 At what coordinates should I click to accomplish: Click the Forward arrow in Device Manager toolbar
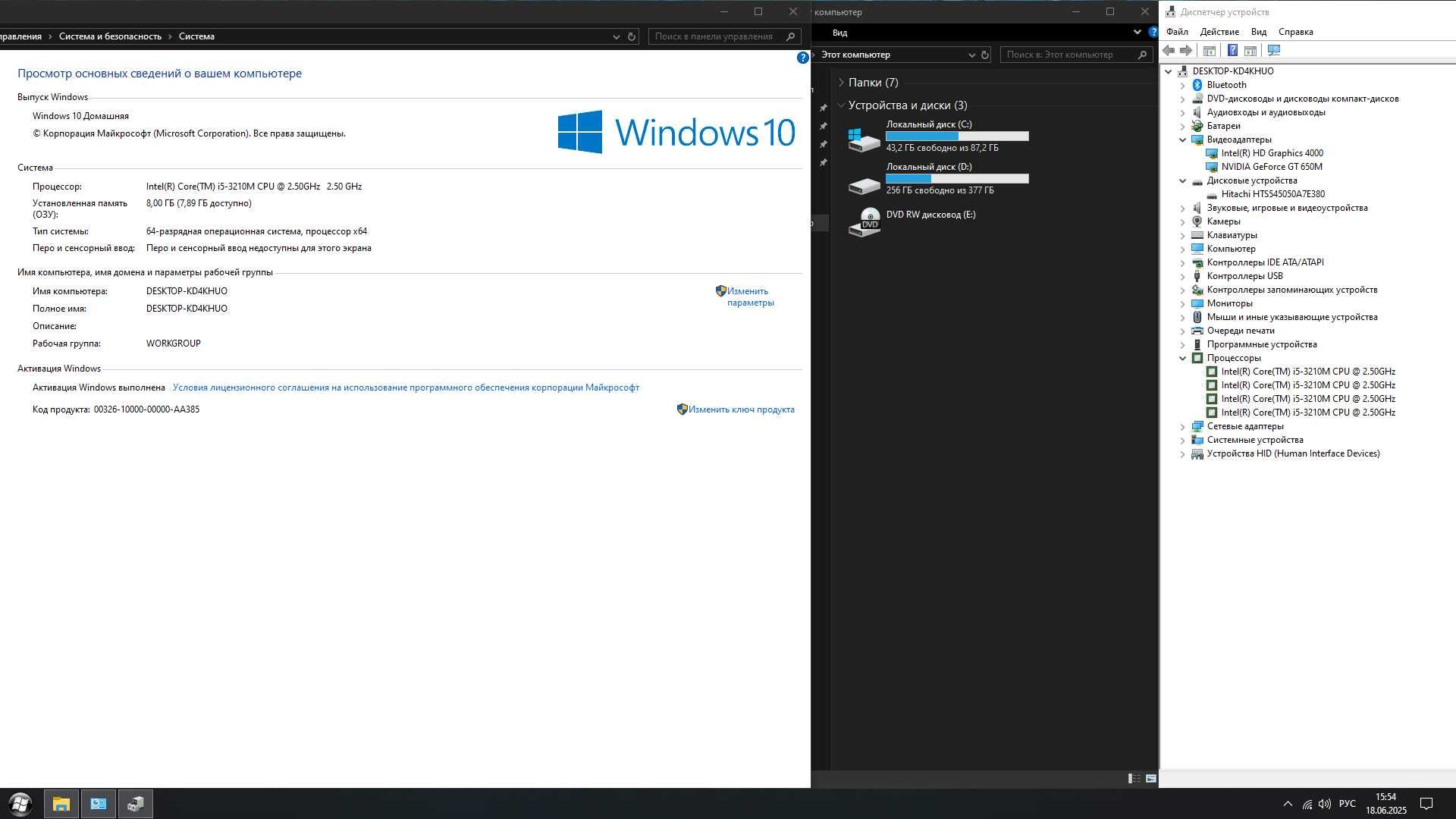1186,50
